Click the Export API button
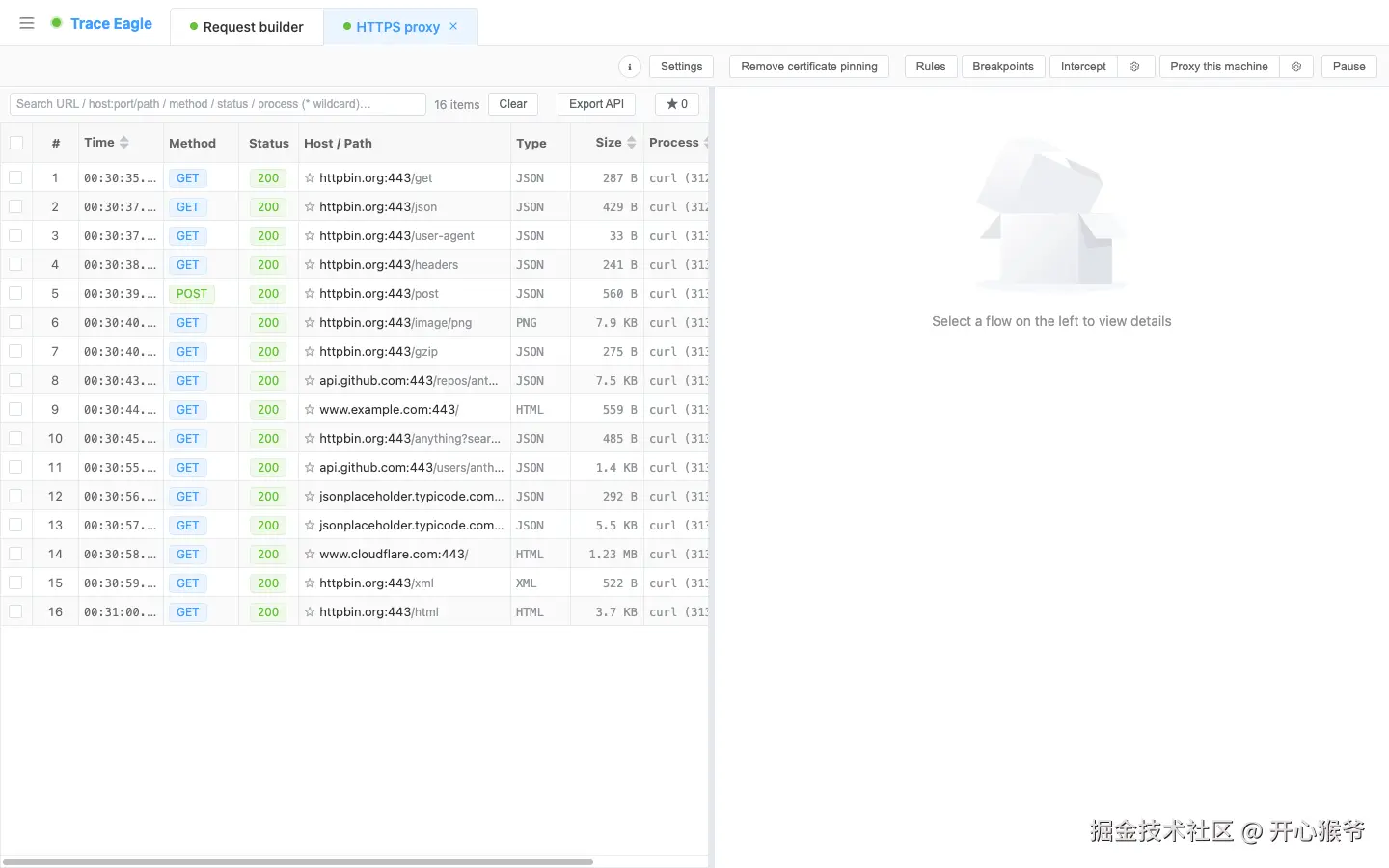The width and height of the screenshot is (1389, 868). [x=596, y=104]
